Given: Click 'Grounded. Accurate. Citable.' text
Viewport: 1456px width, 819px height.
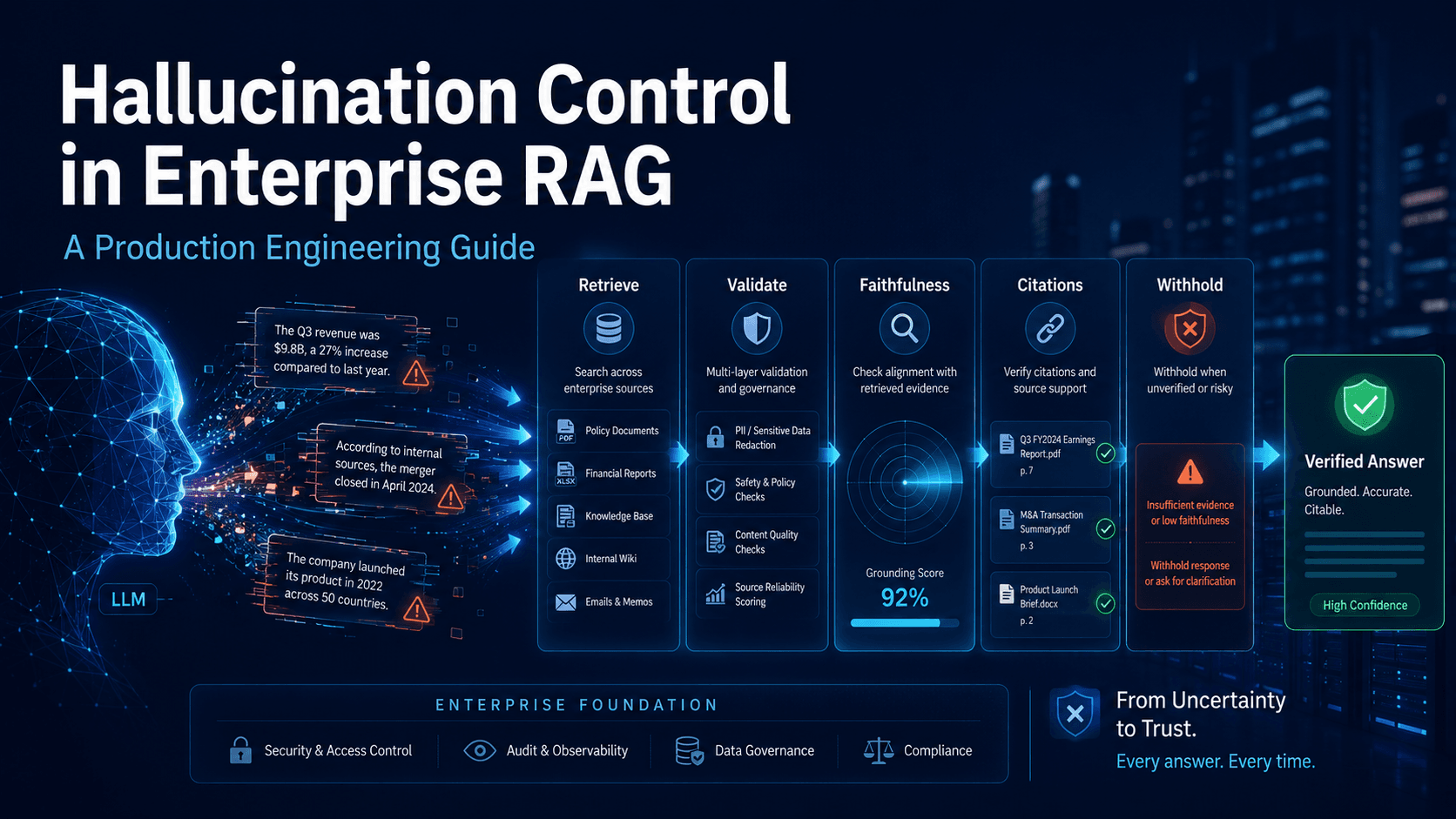Looking at the screenshot, I should (x=1358, y=500).
